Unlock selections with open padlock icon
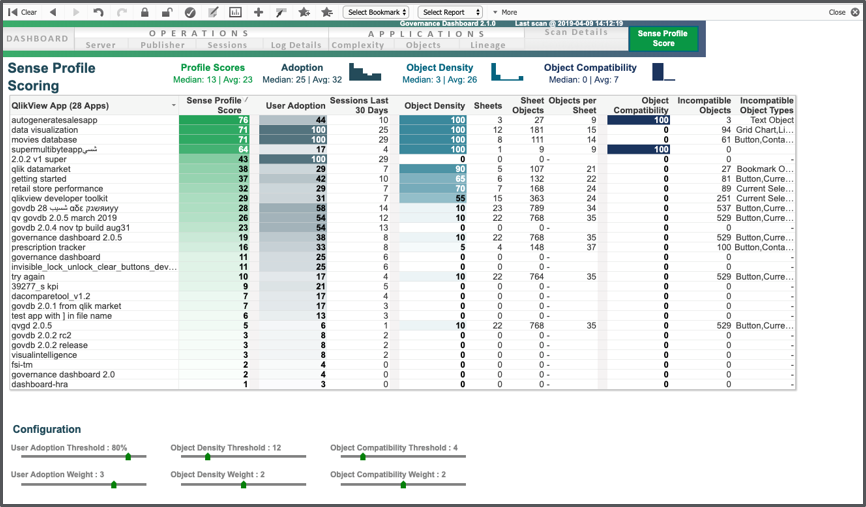The height and width of the screenshot is (507, 866). 167,12
